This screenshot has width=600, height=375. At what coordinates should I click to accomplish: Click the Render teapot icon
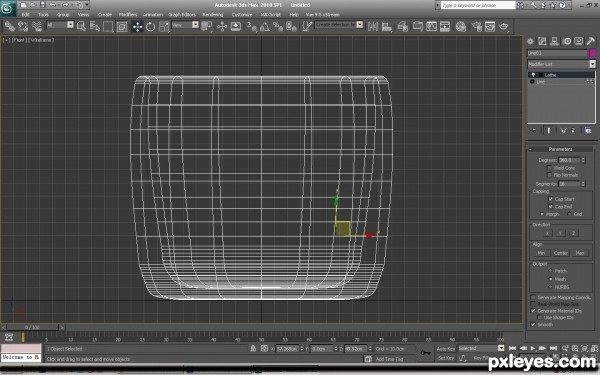504,26
